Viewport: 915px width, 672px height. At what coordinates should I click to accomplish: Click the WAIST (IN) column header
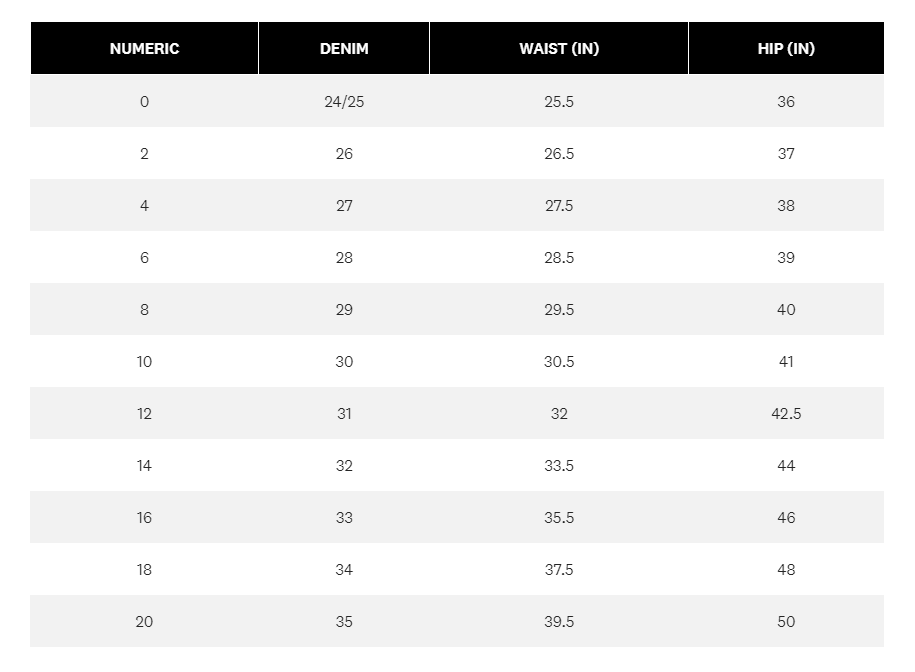point(559,48)
